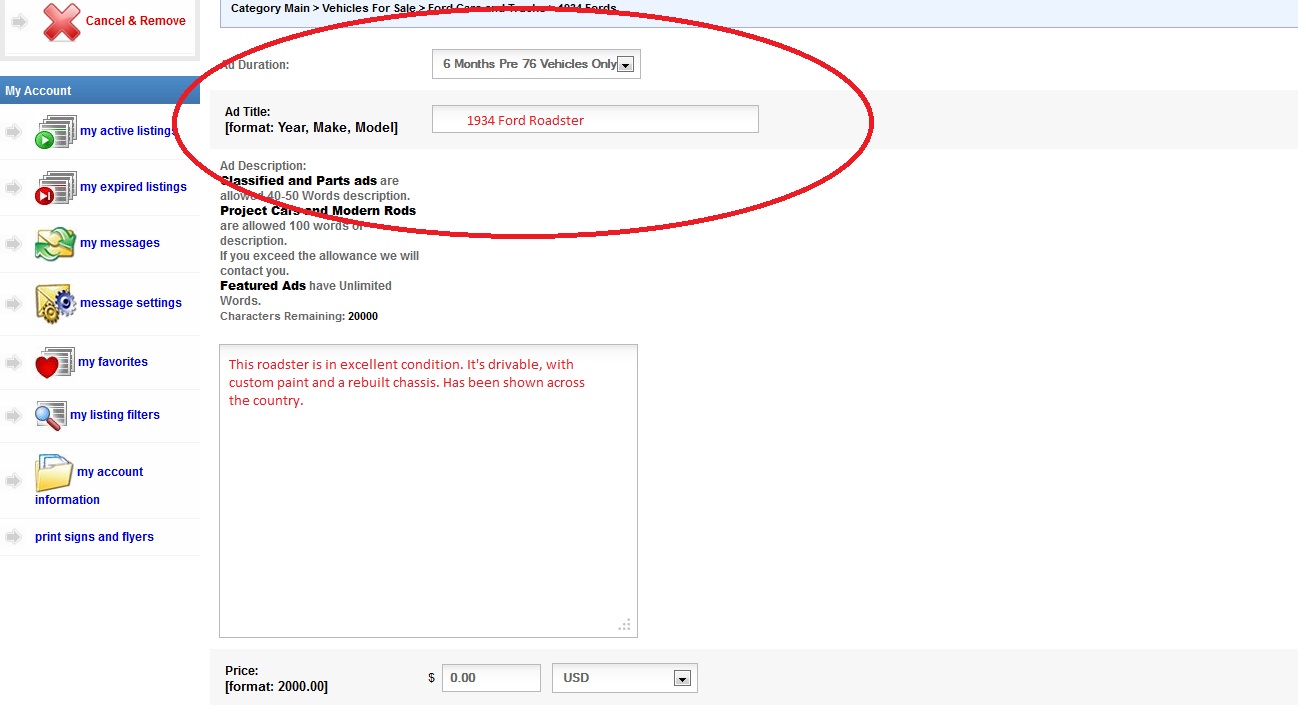Open 'message settings' link
Viewport: 1298px width, 705px height.
tap(131, 303)
